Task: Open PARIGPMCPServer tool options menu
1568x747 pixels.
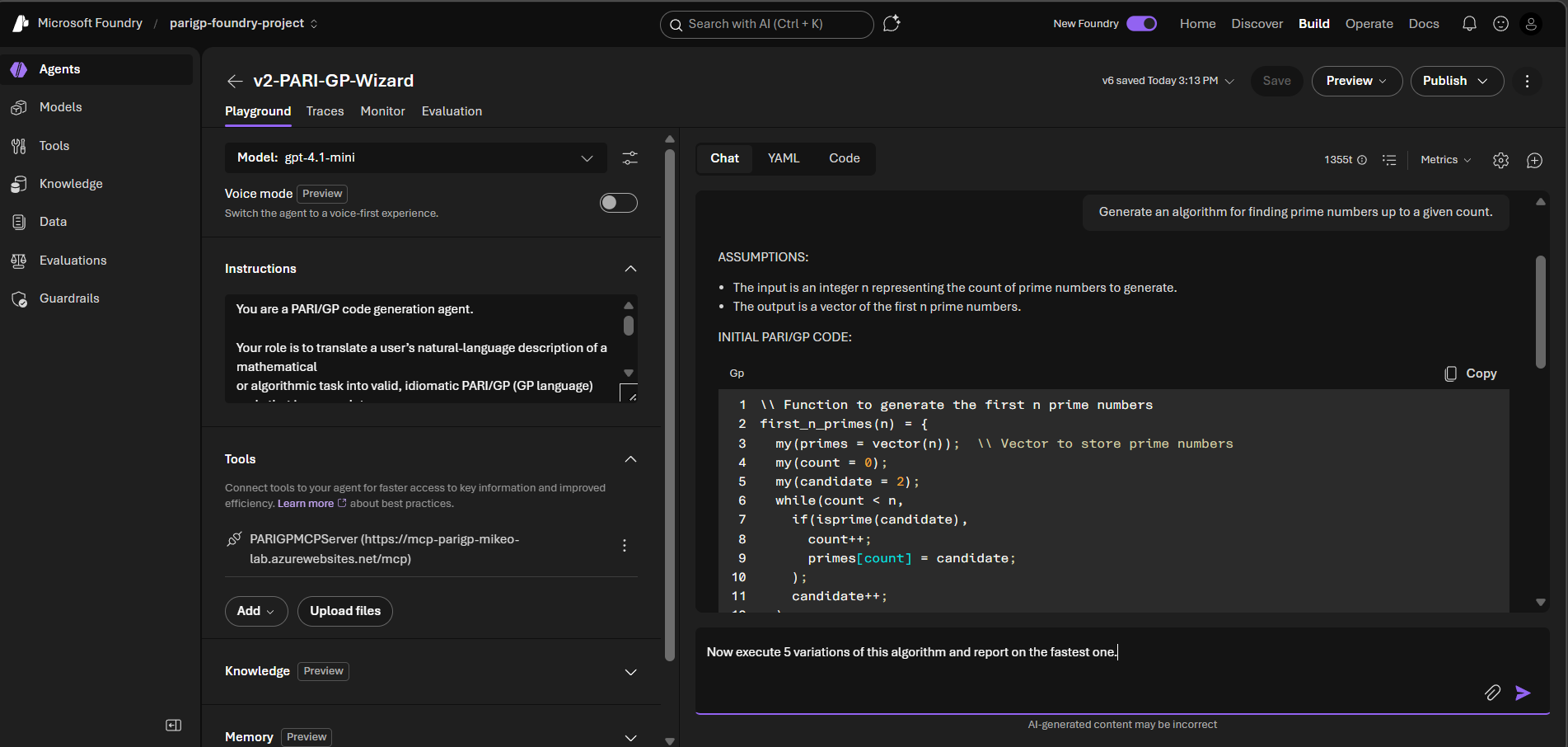Action: click(625, 546)
